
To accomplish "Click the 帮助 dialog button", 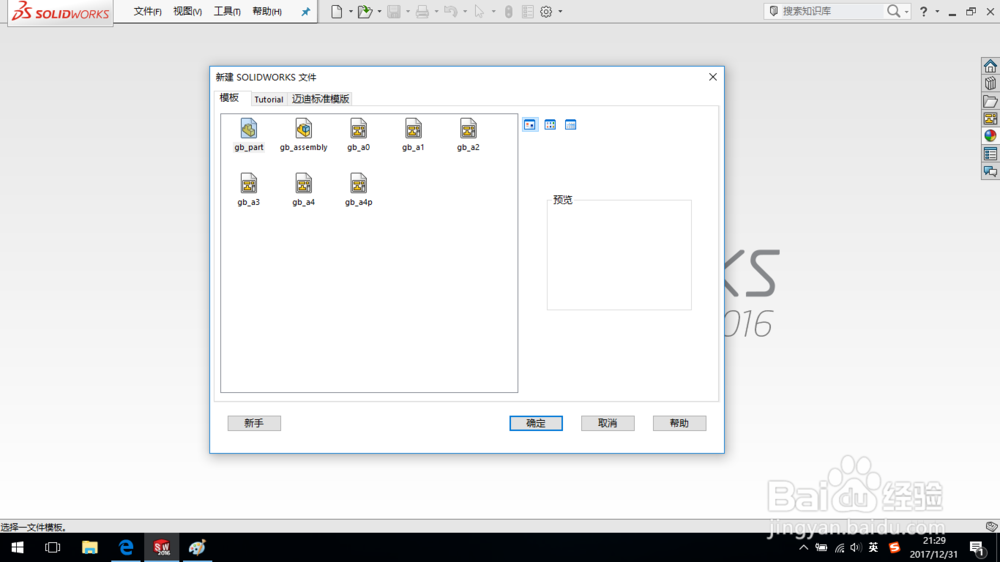I will pyautogui.click(x=679, y=423).
